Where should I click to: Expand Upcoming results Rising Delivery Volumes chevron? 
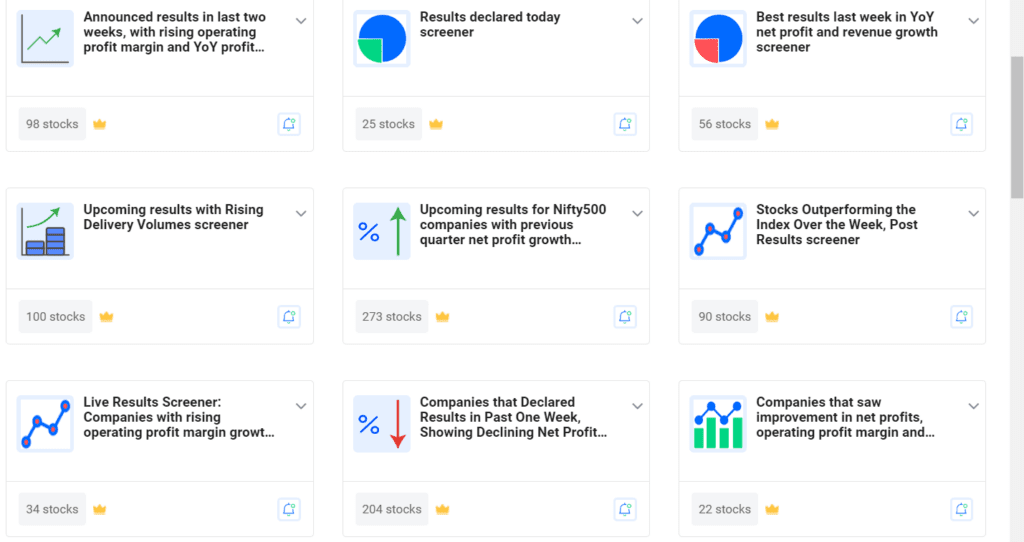tap(301, 214)
